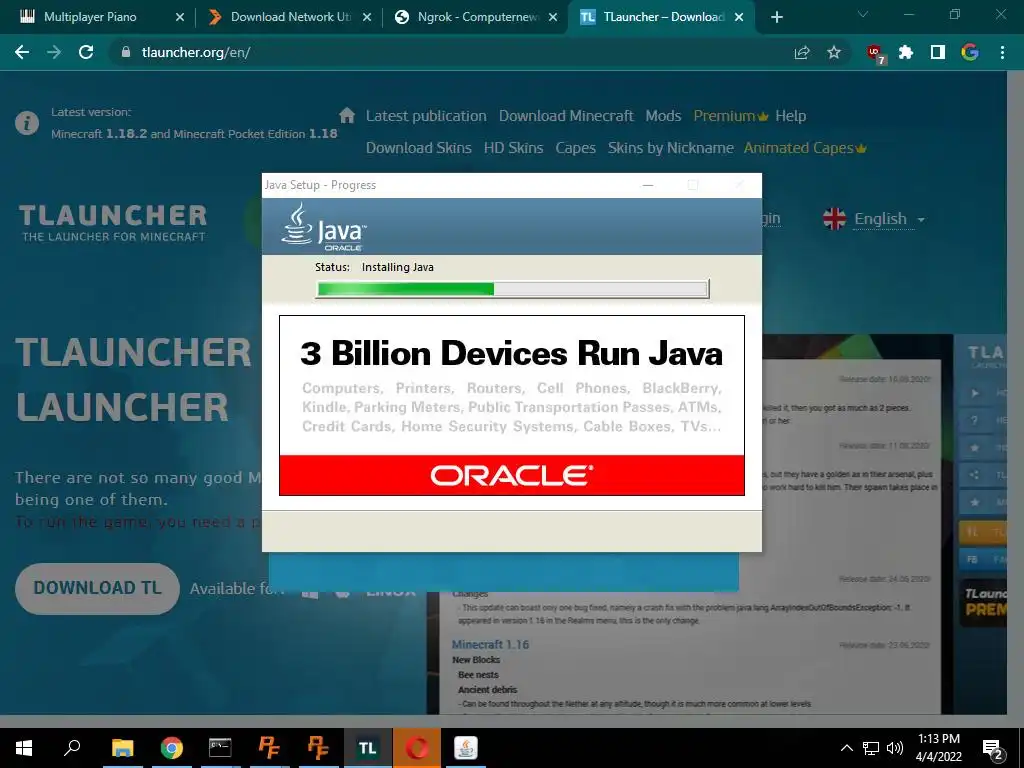Click the Java logo in setup header
The height and width of the screenshot is (768, 1024).
324,227
